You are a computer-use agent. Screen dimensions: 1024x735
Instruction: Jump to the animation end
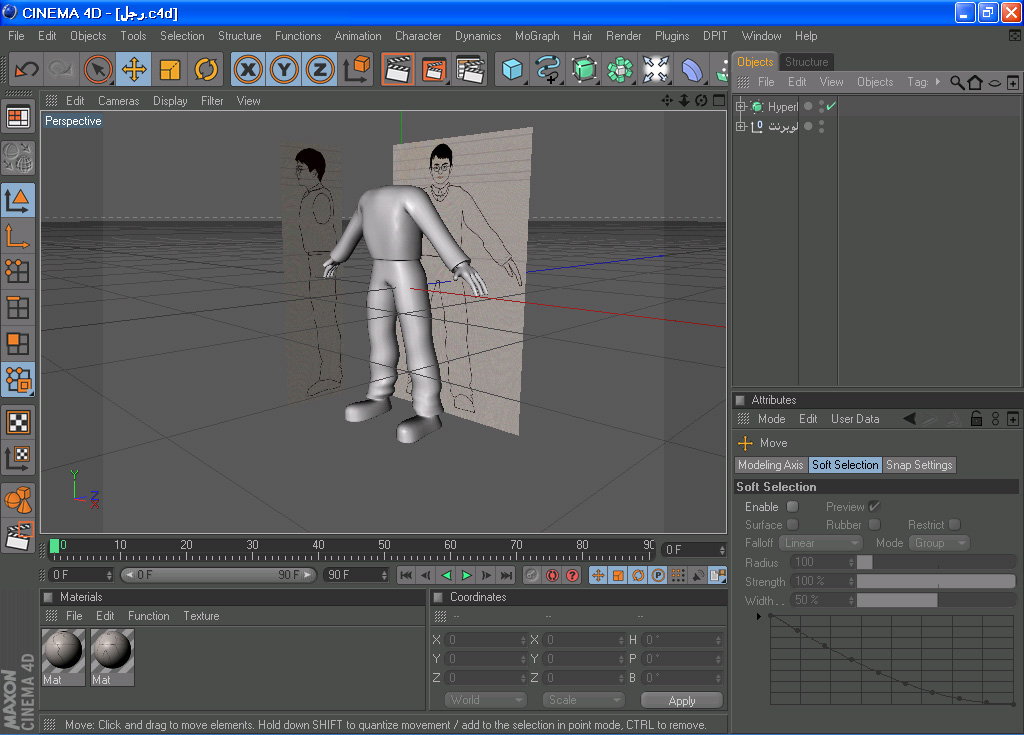(x=506, y=575)
